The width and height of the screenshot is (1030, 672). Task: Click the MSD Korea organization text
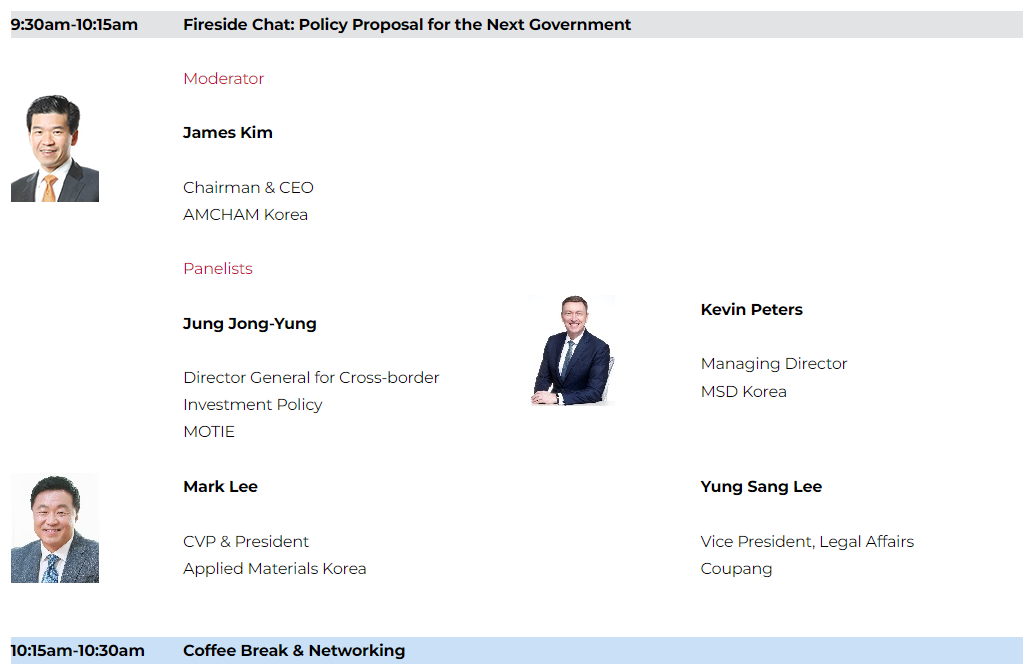pyautogui.click(x=744, y=392)
